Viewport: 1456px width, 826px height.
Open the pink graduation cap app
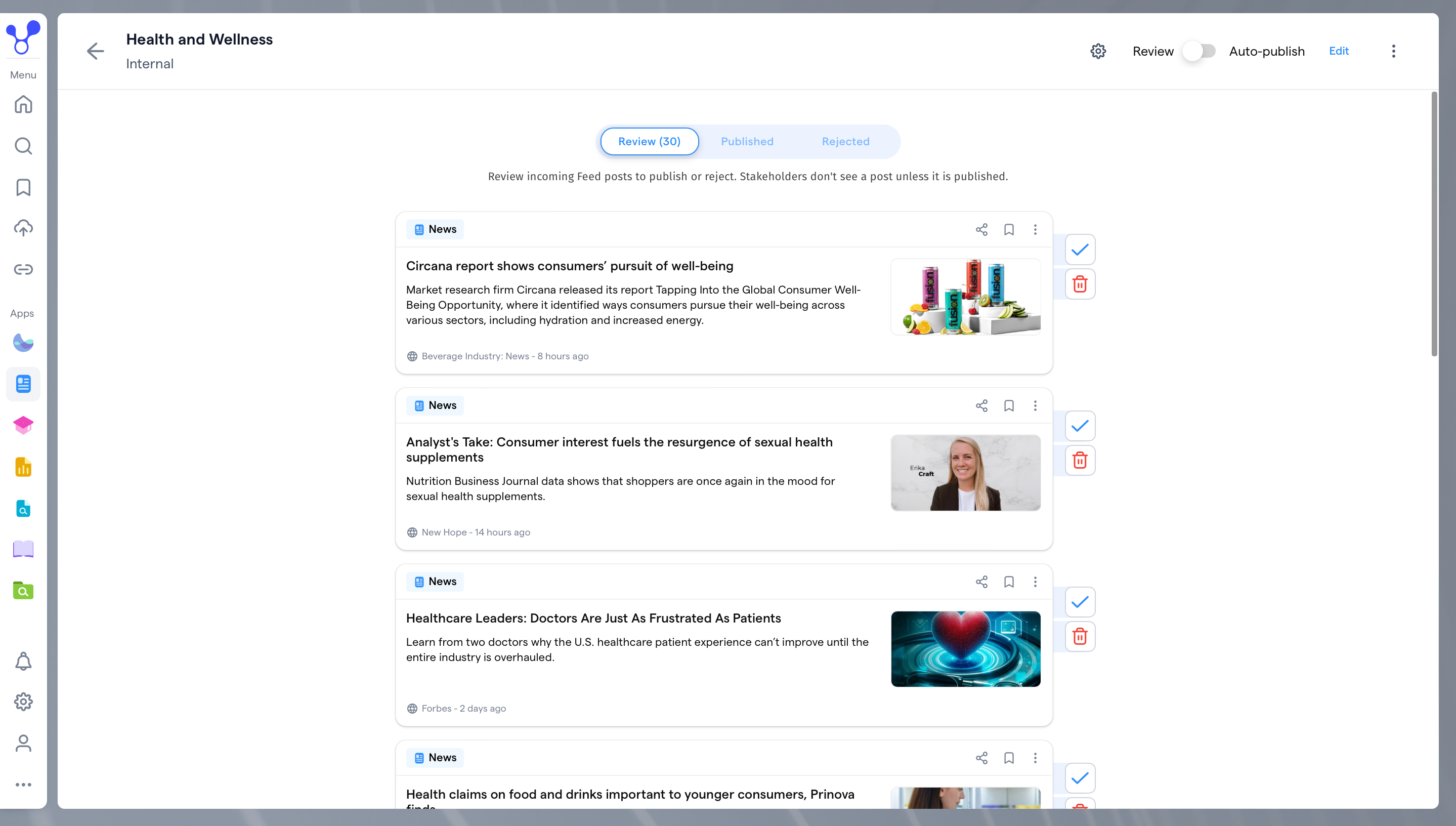coord(23,425)
